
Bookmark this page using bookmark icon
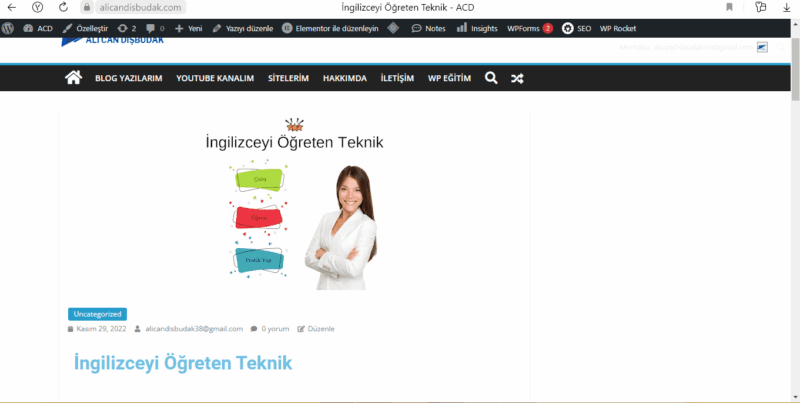click(728, 7)
